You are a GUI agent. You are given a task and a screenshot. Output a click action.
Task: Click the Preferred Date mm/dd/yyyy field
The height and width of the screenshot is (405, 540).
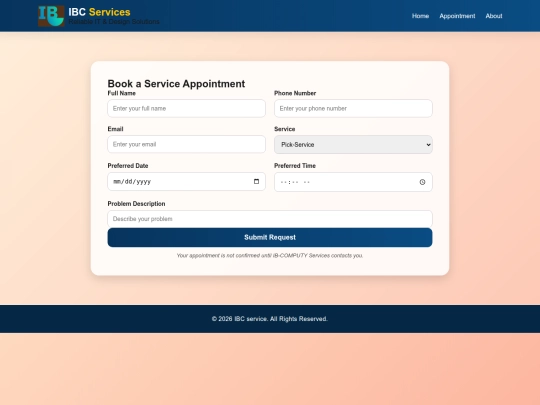click(186, 181)
